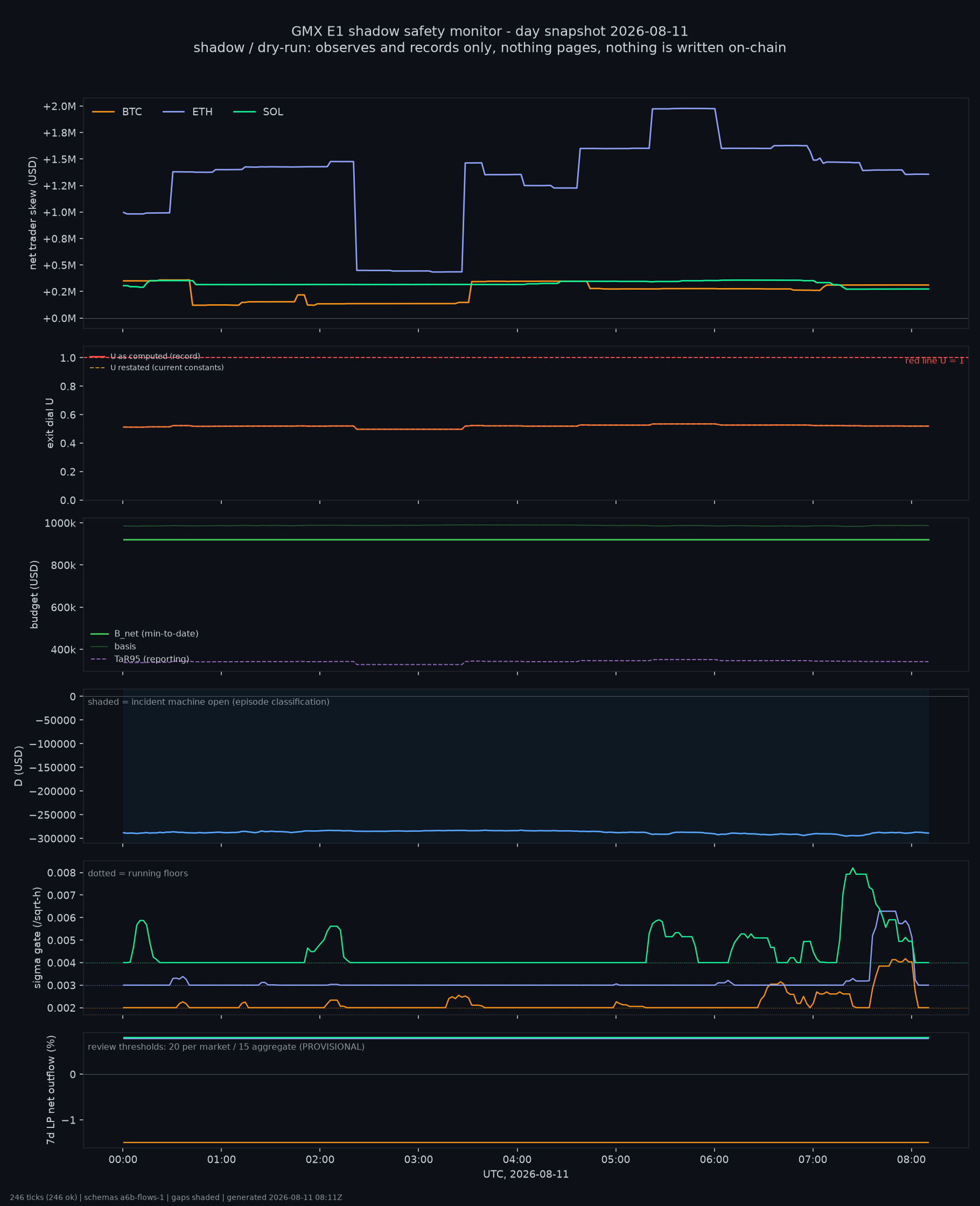The height and width of the screenshot is (1206, 980).
Task: Click the "0.4" tick on exit dial axis
Action: tap(68, 444)
